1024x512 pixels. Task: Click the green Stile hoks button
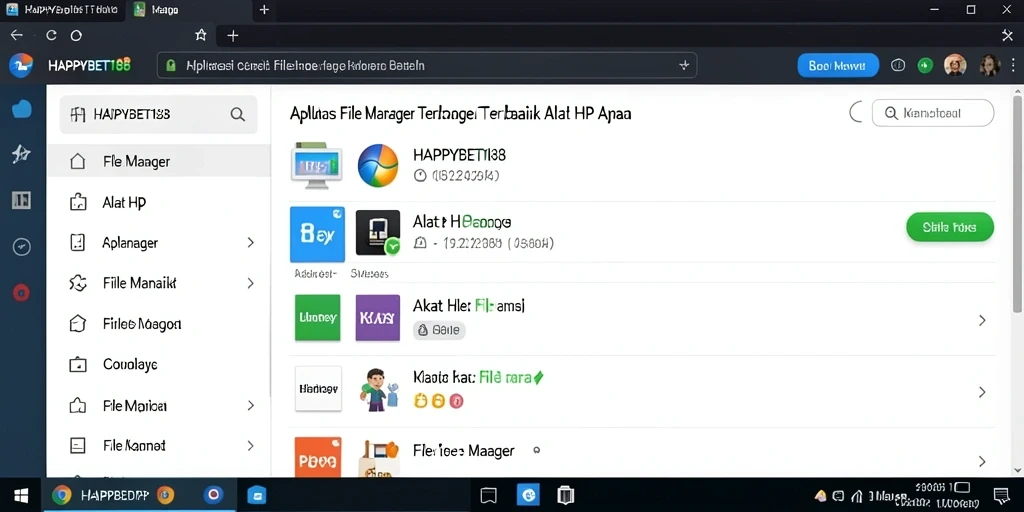click(x=950, y=227)
